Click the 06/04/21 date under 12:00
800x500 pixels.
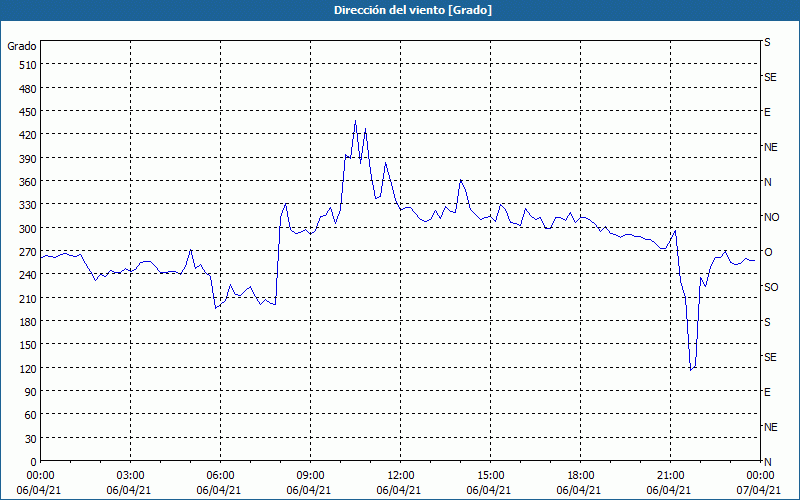(x=399, y=490)
